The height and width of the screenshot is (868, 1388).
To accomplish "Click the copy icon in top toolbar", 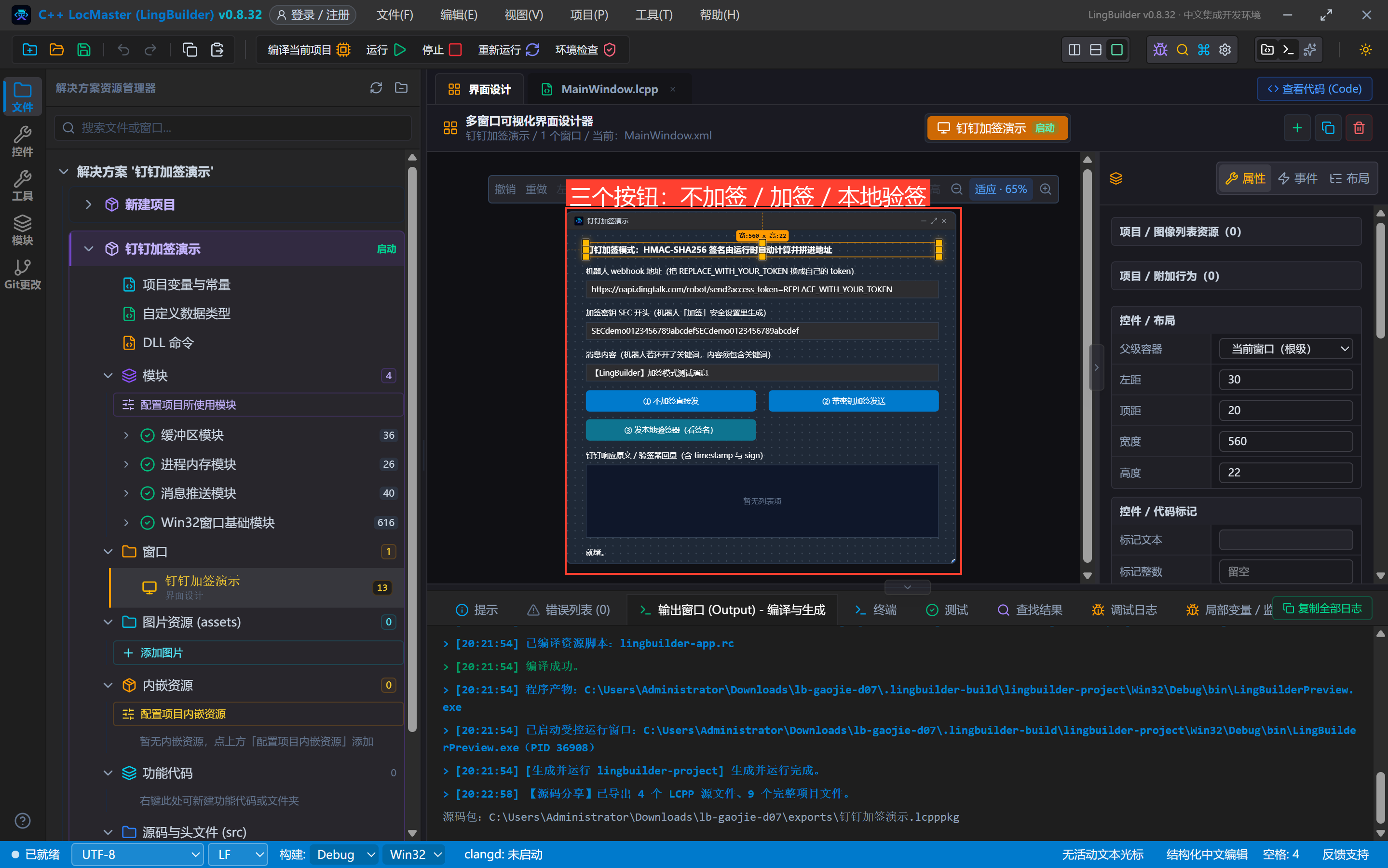I will [190, 50].
